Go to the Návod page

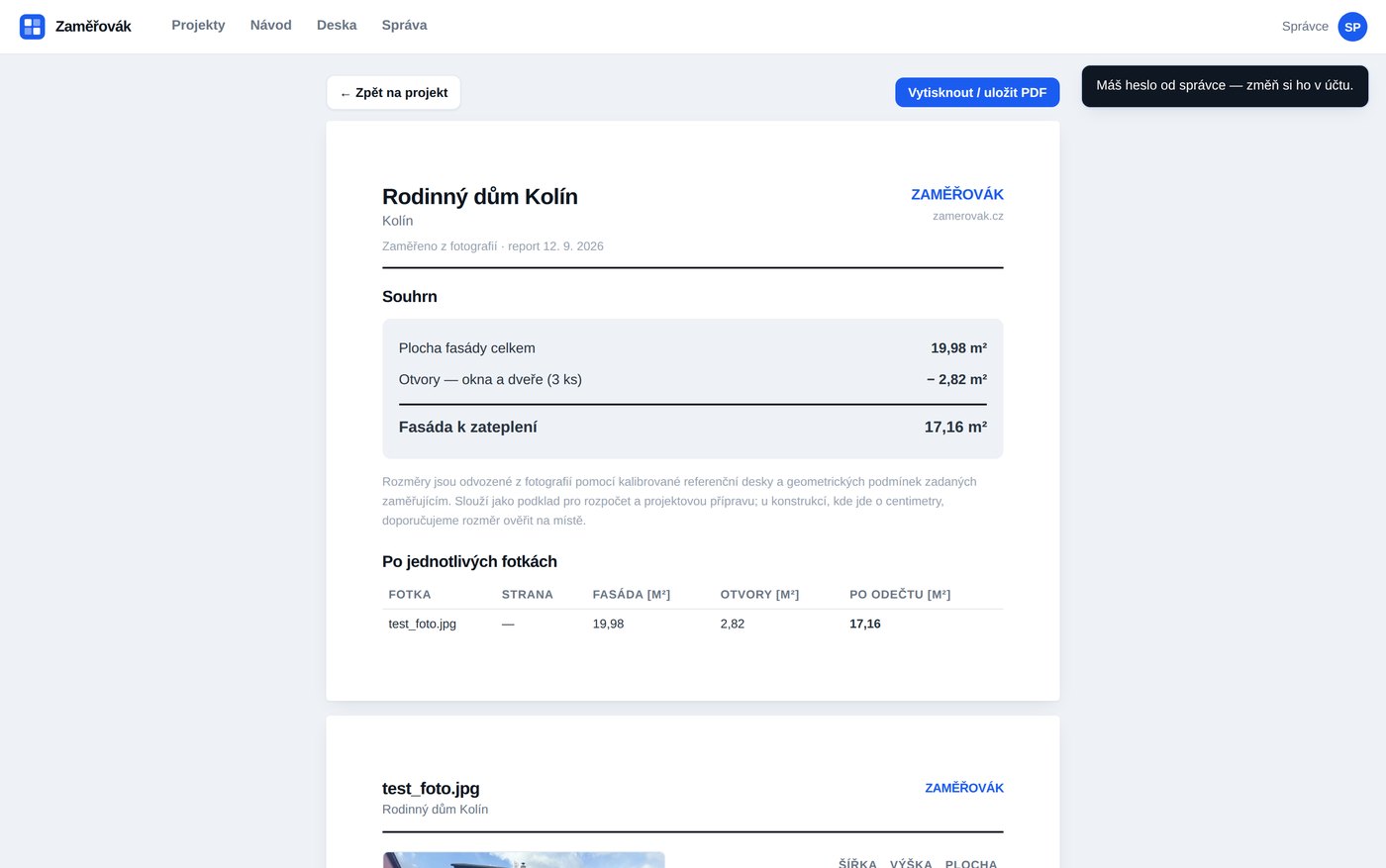click(270, 25)
